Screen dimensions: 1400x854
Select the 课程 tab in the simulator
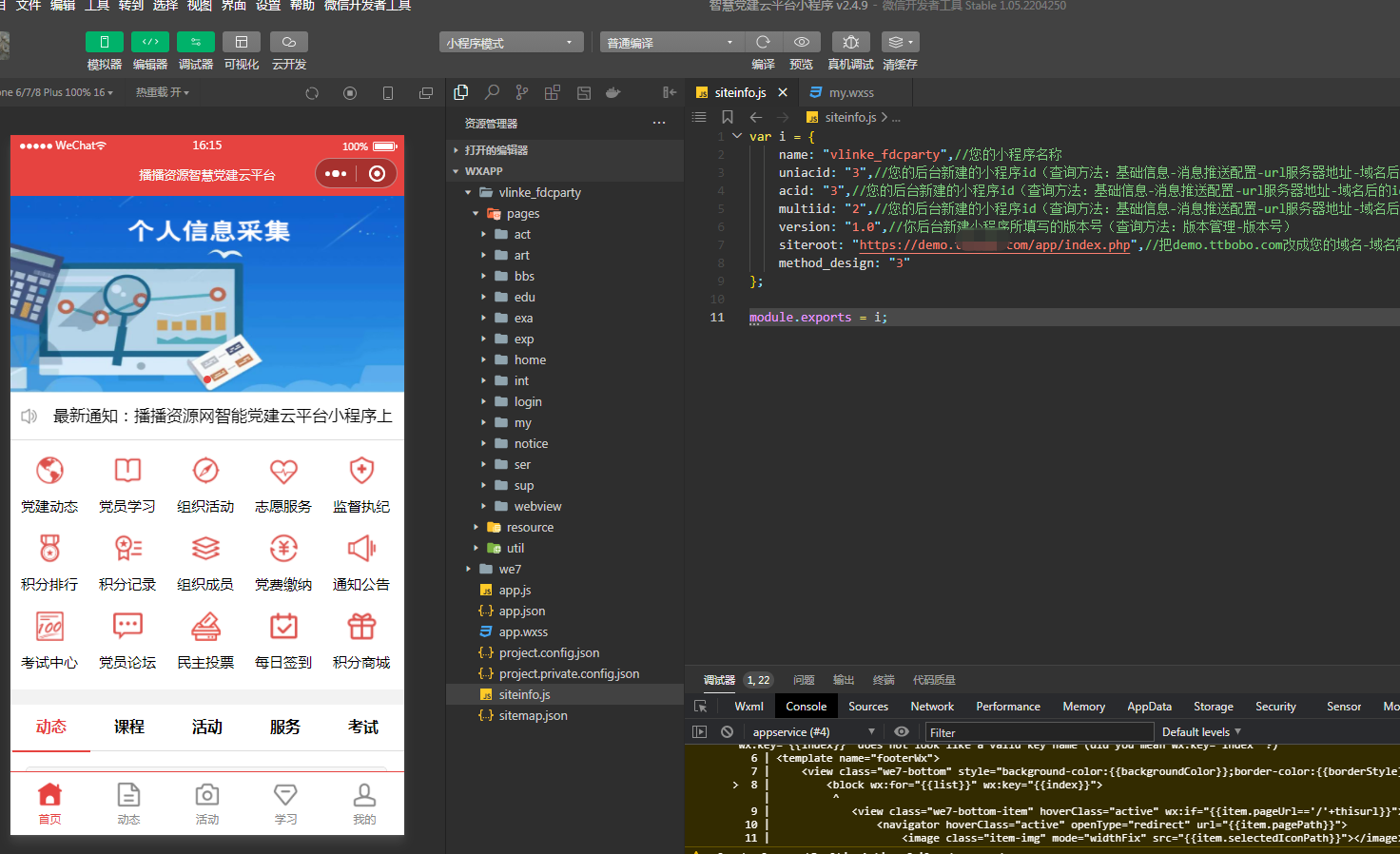coord(129,727)
